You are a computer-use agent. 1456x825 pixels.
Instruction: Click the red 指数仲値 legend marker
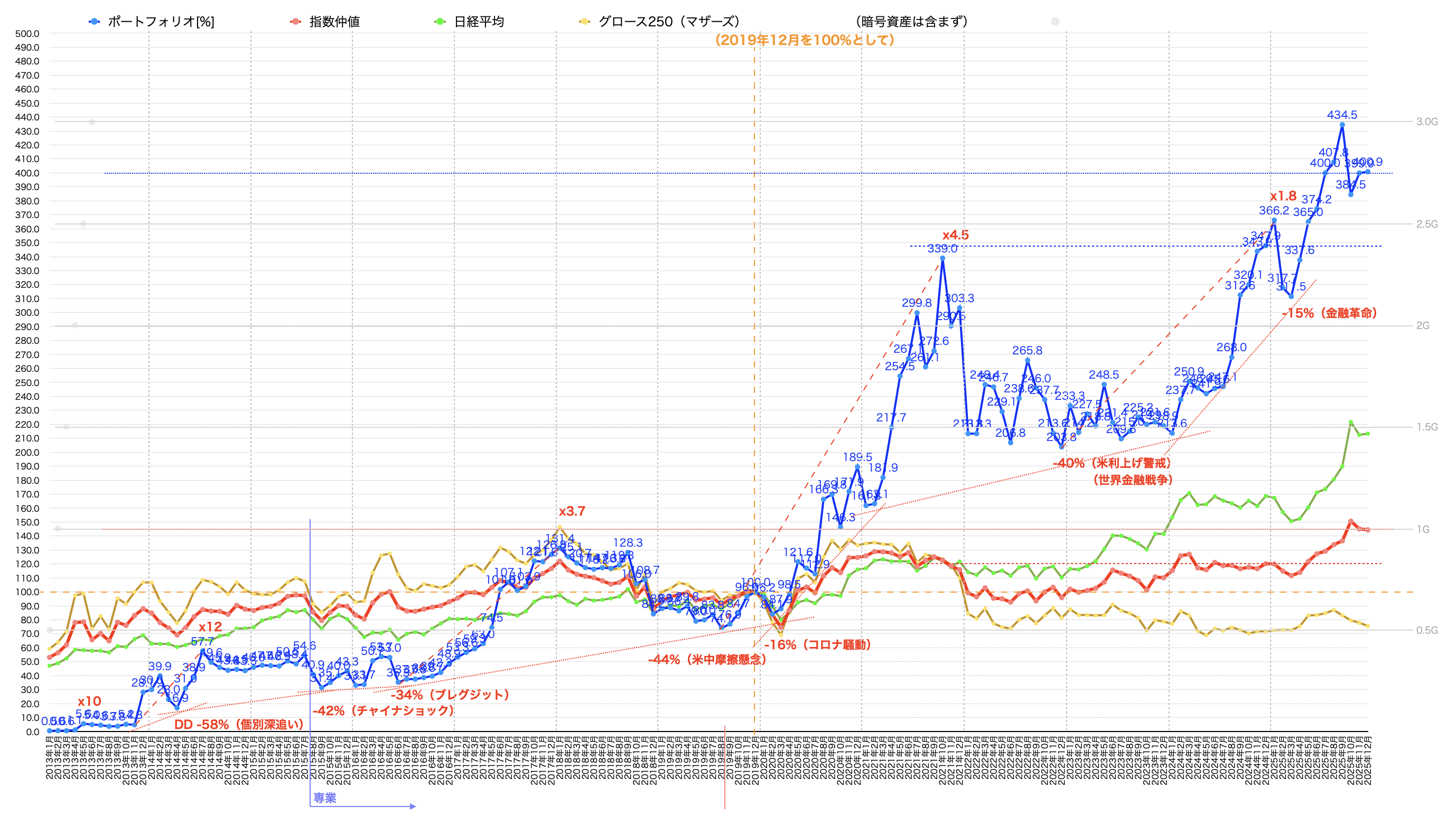pyautogui.click(x=295, y=22)
